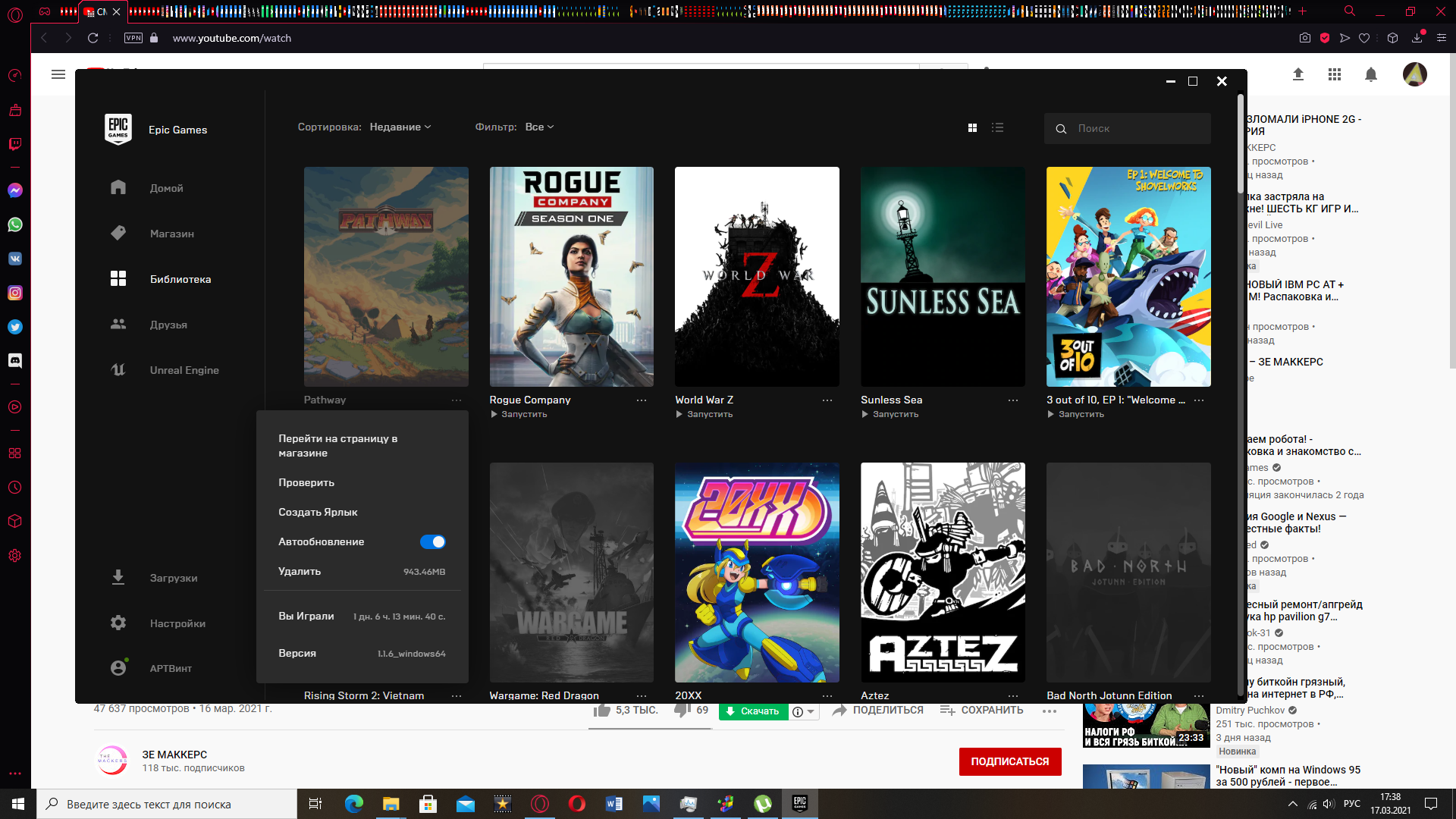Click YouTube upload video icon
This screenshot has height=819, width=1456.
pyautogui.click(x=1298, y=74)
